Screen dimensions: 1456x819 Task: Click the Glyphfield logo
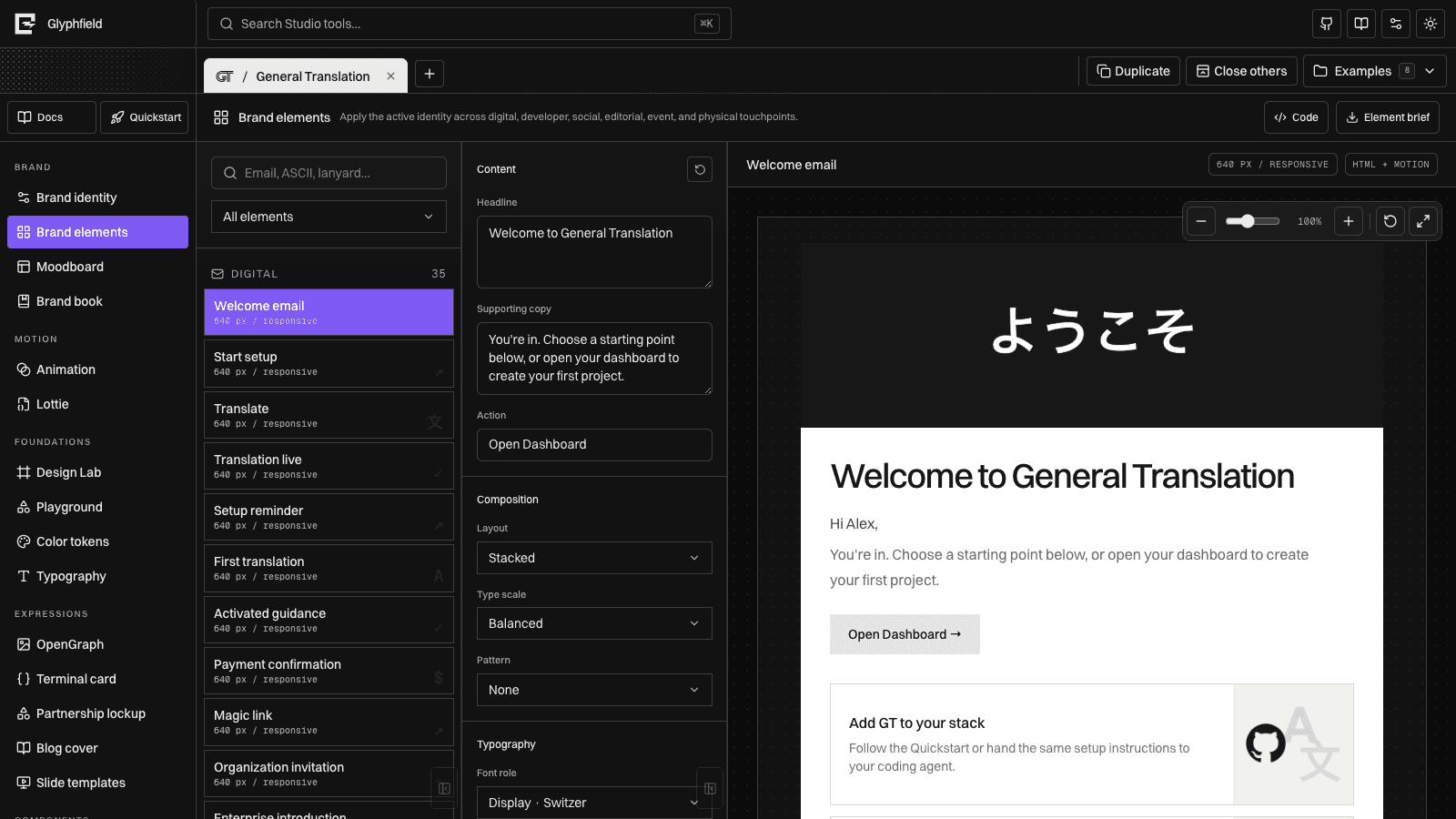[25, 24]
